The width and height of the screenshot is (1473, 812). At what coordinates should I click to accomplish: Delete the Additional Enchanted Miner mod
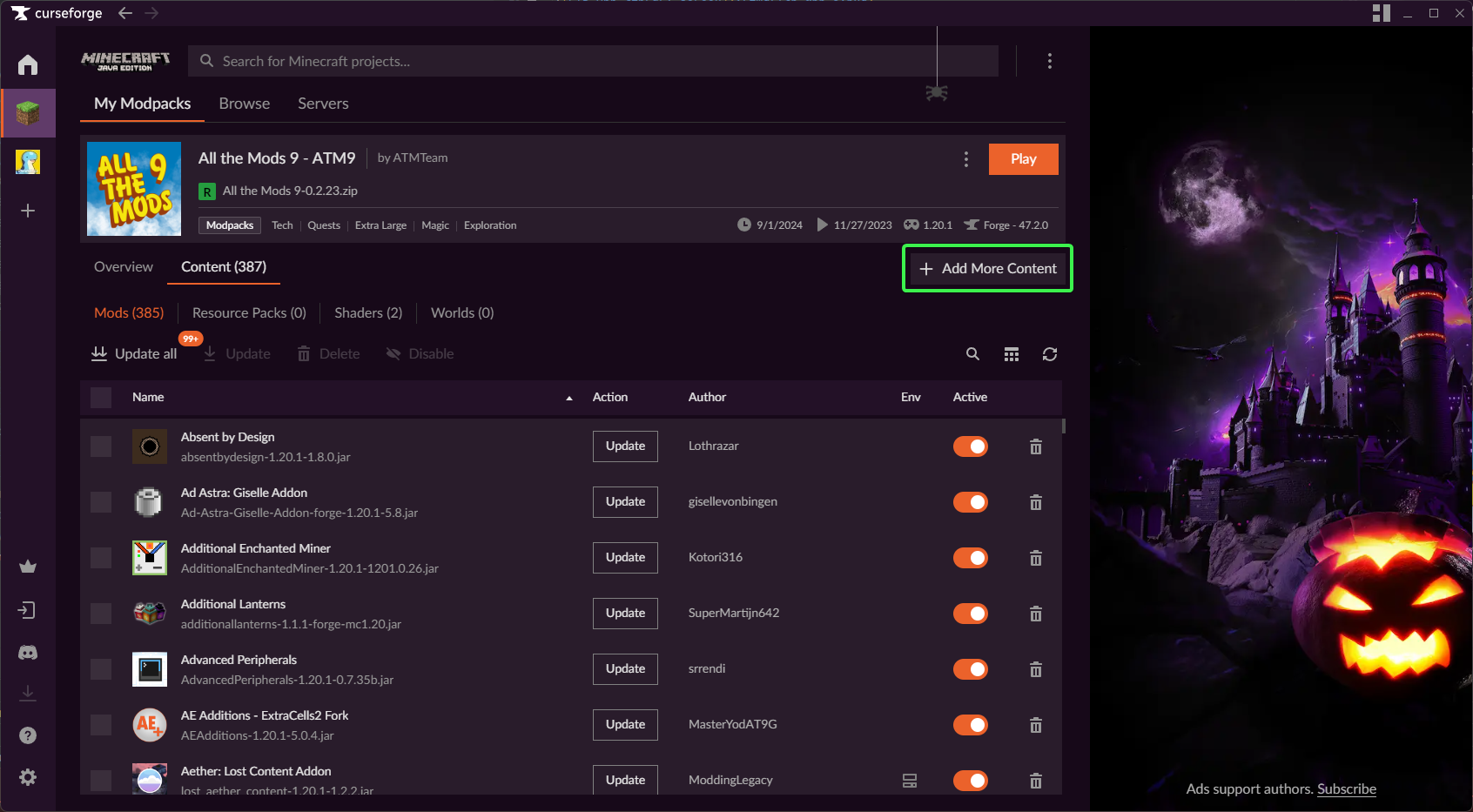(1036, 558)
